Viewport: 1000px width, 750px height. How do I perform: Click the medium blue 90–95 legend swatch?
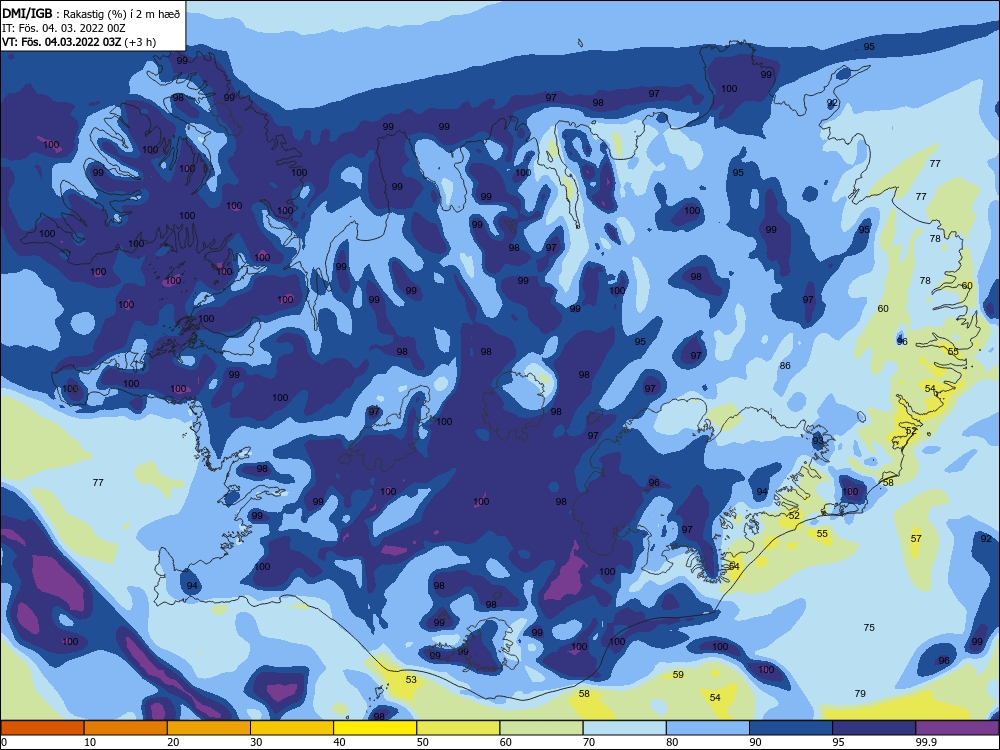pyautogui.click(x=791, y=728)
